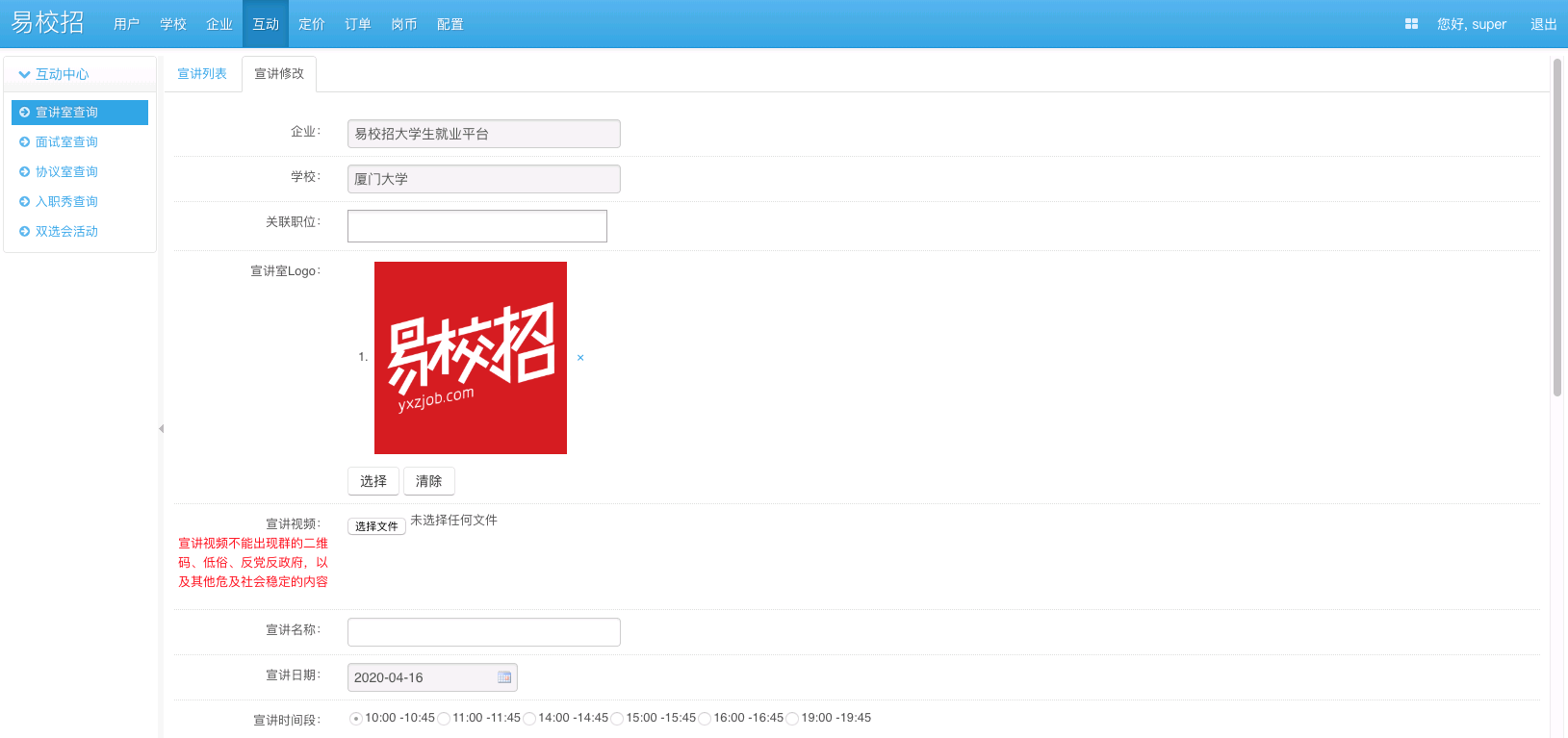Open the 订单 menu in top navigation
Viewport: 1568px width, 738px height.
[x=358, y=24]
